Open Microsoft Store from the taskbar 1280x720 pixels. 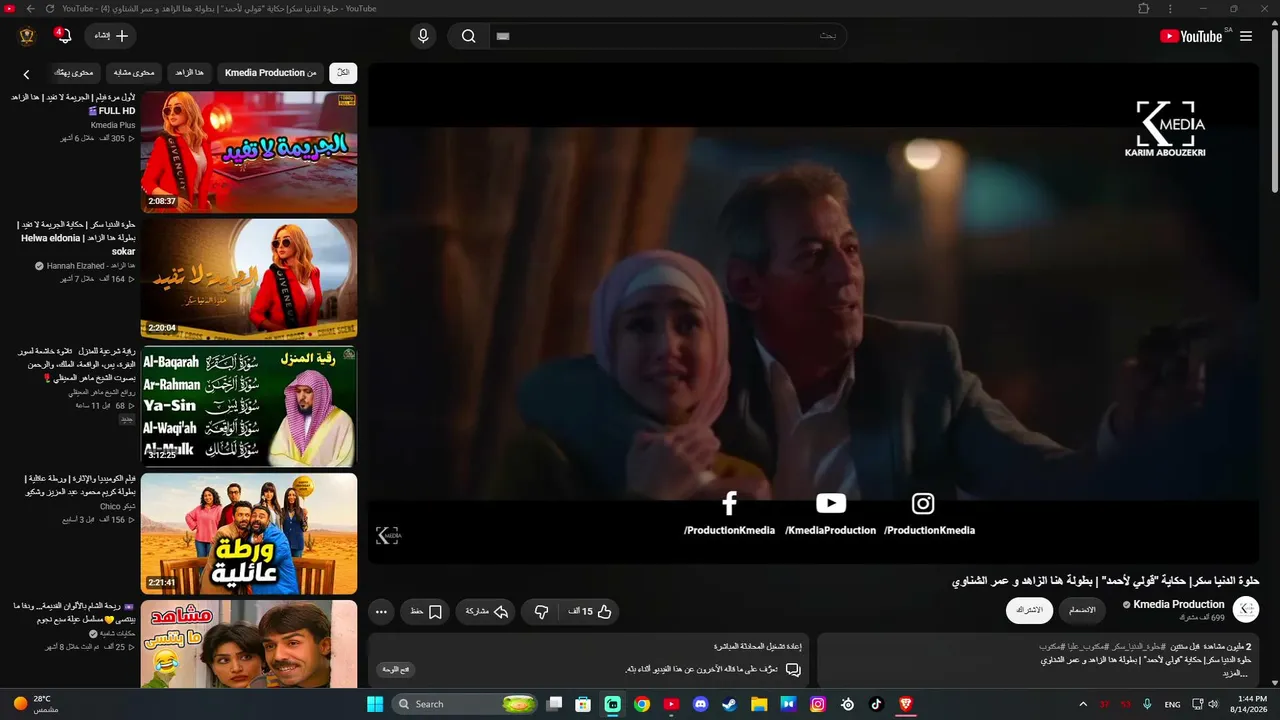583,704
